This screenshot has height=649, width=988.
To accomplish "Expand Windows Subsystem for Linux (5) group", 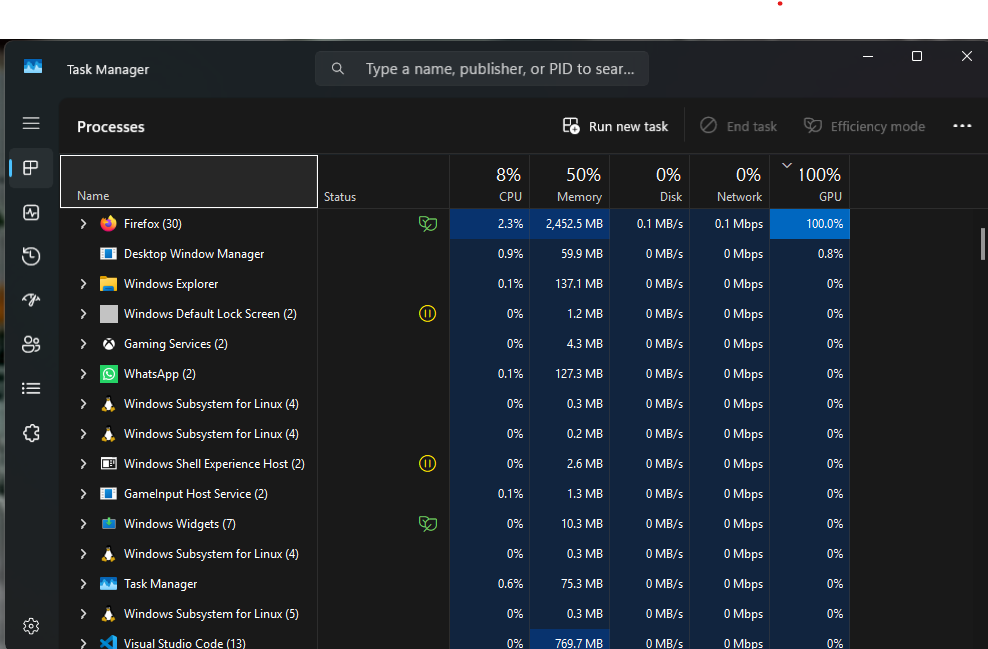I will [83, 614].
